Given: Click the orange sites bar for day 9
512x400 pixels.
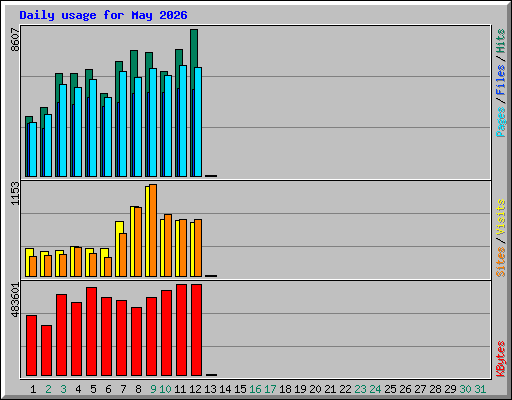Looking at the screenshot, I should [153, 230].
